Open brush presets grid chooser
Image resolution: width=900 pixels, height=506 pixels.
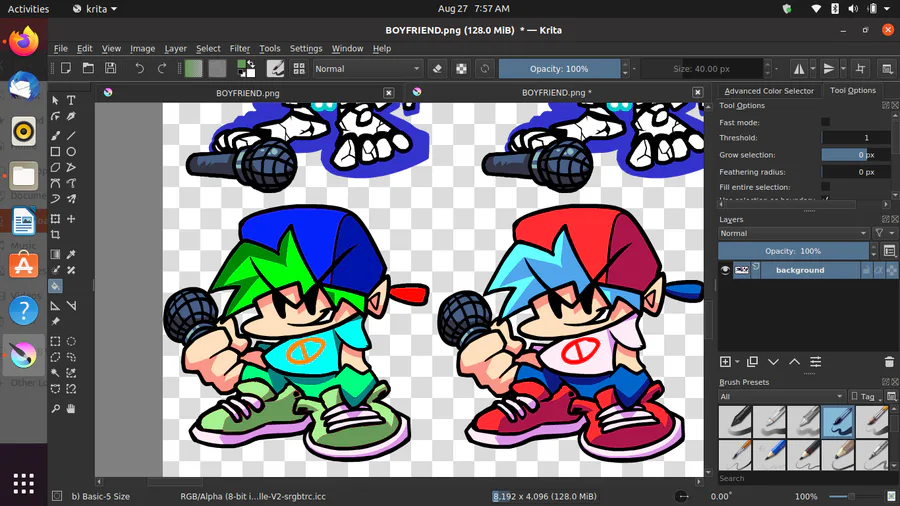coord(299,69)
